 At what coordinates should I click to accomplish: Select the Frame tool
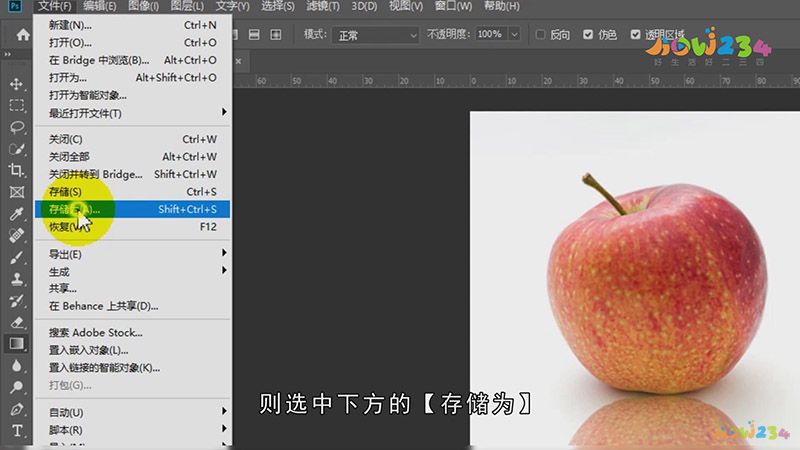pyautogui.click(x=16, y=192)
